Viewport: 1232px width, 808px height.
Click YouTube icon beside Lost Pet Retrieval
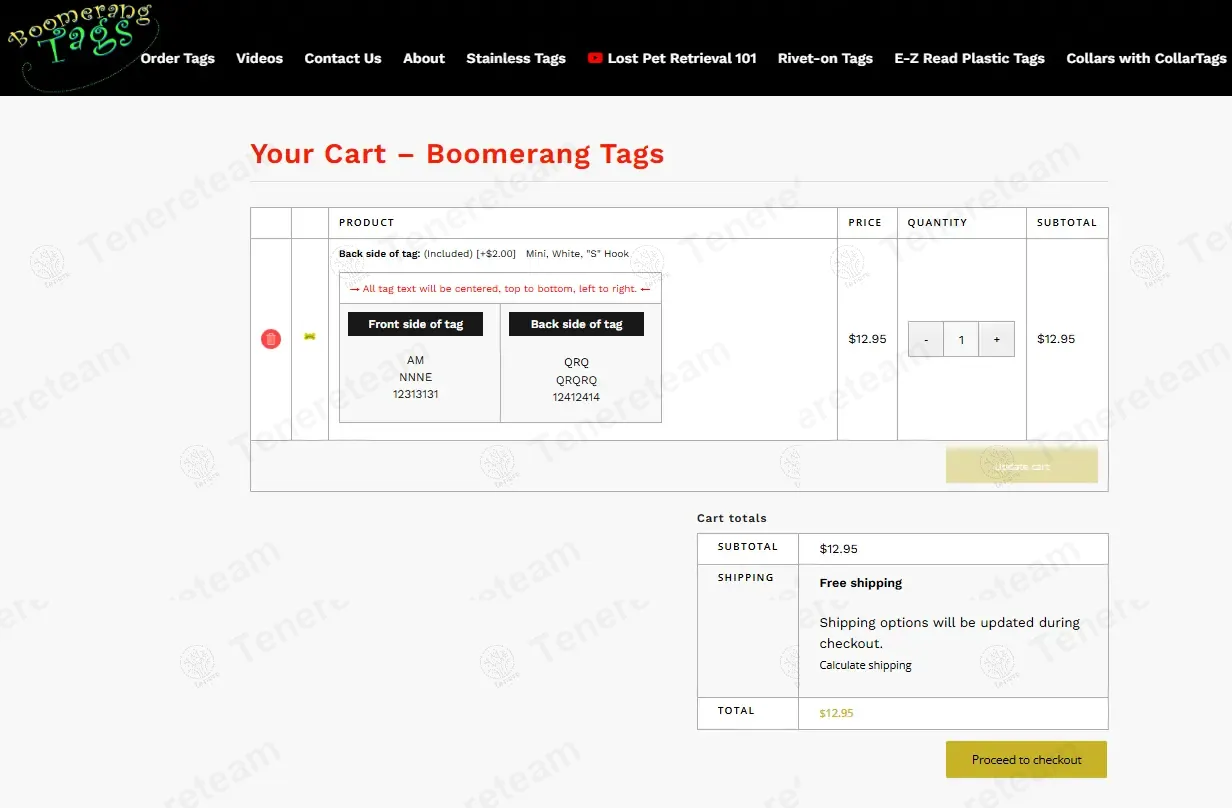596,58
